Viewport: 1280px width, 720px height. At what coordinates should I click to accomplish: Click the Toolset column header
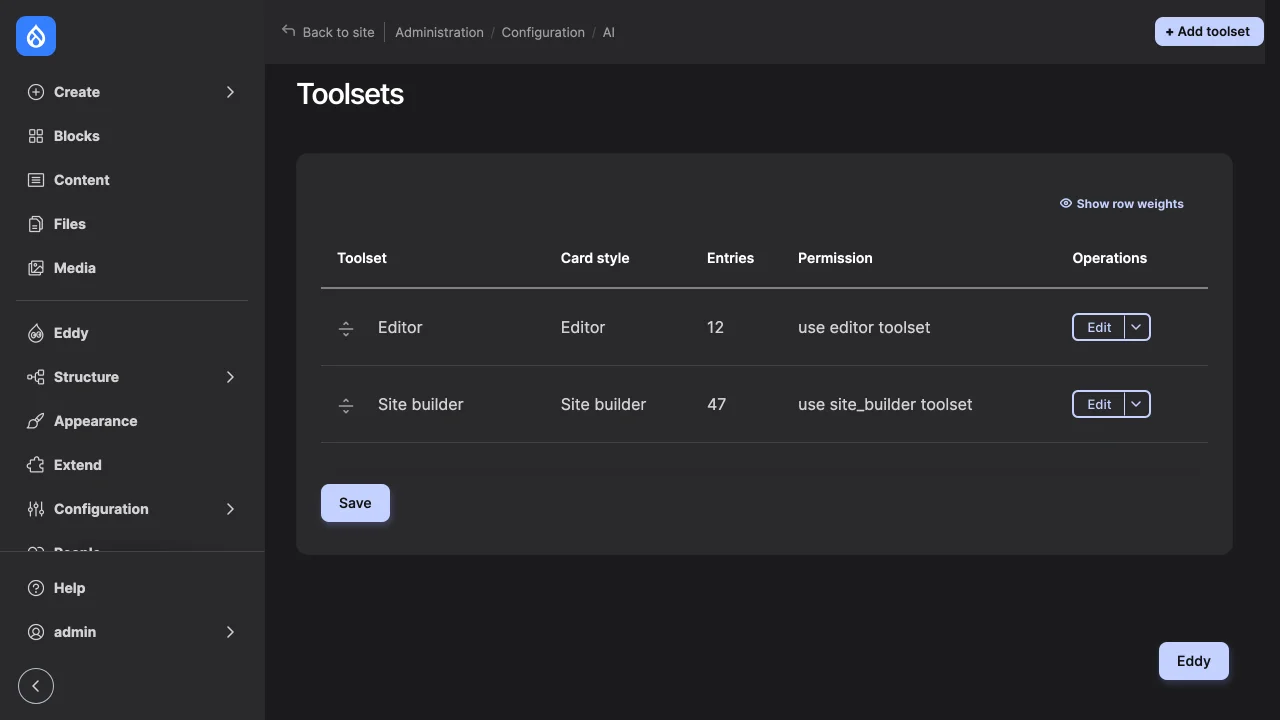click(x=362, y=258)
